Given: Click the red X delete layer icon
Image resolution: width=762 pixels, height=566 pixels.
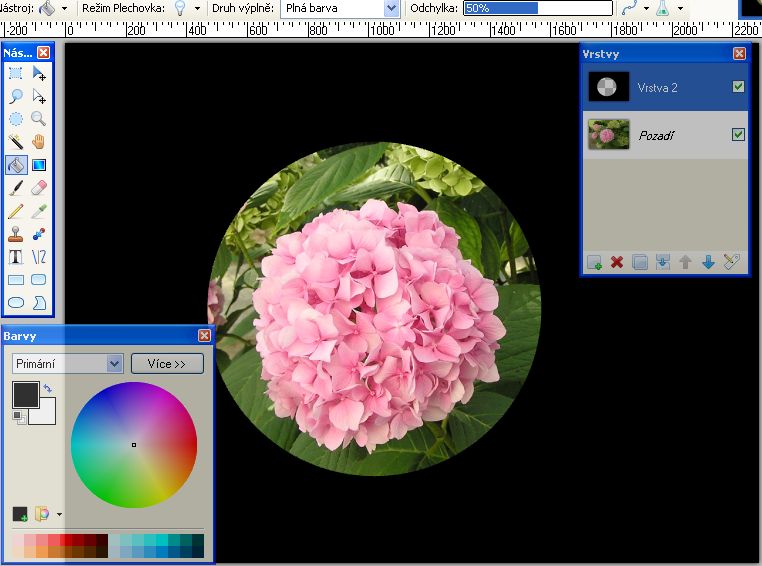Looking at the screenshot, I should coord(617,262).
